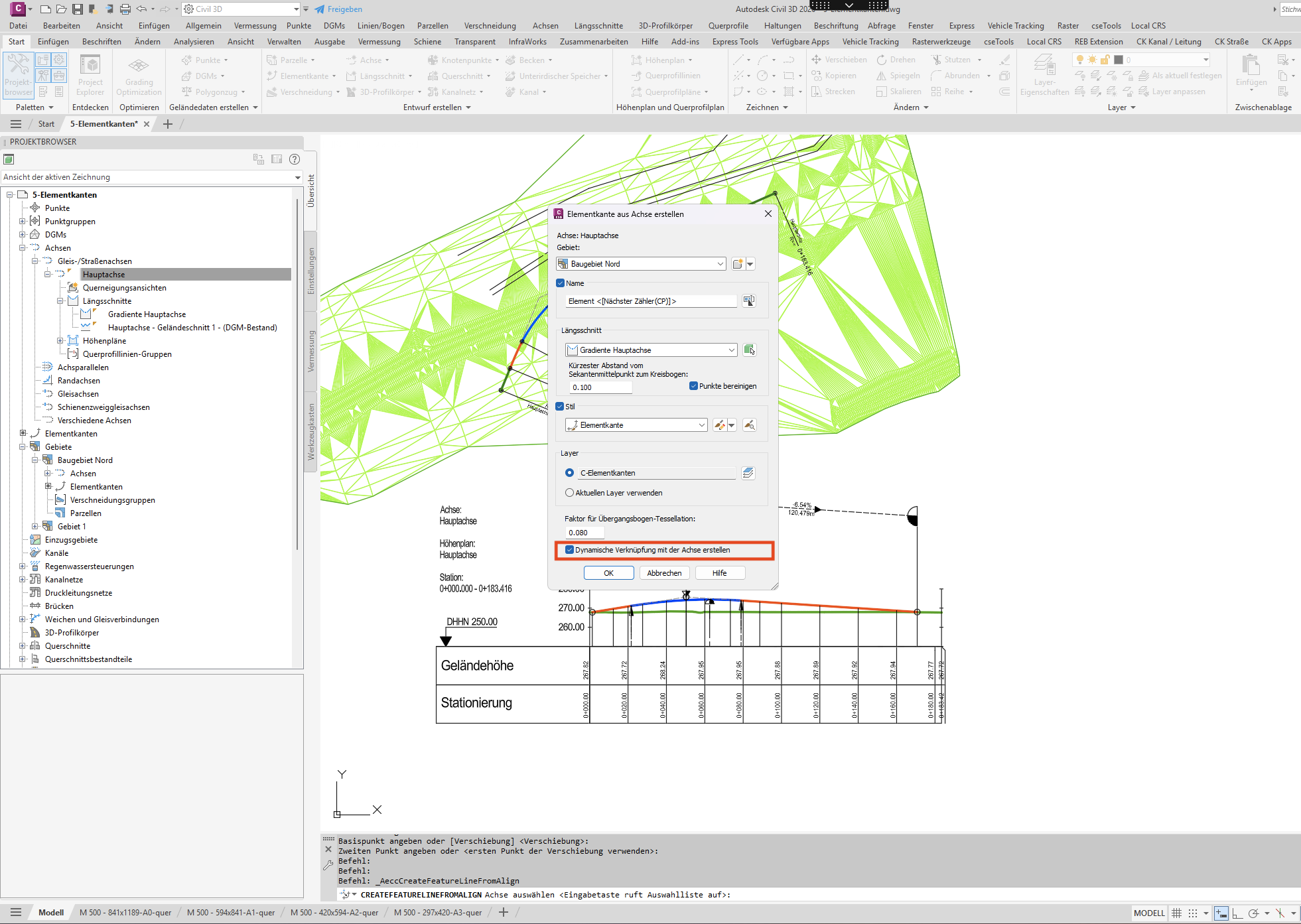Toggle the grid display in the status bar
This screenshot has height=924, width=1301.
point(1176,913)
